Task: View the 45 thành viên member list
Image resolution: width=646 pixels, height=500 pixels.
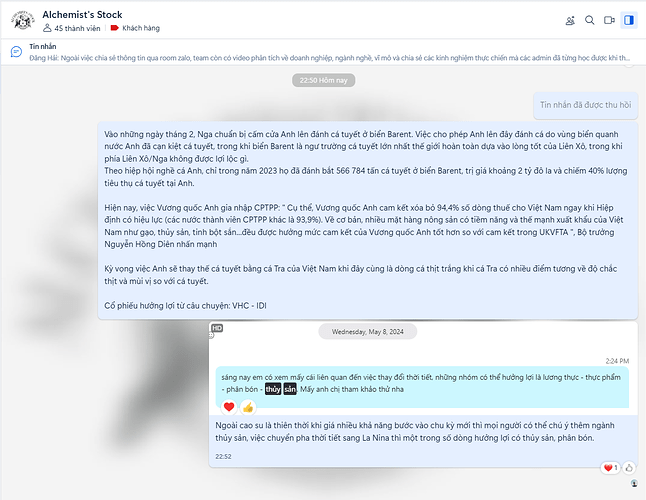Action: click(72, 28)
